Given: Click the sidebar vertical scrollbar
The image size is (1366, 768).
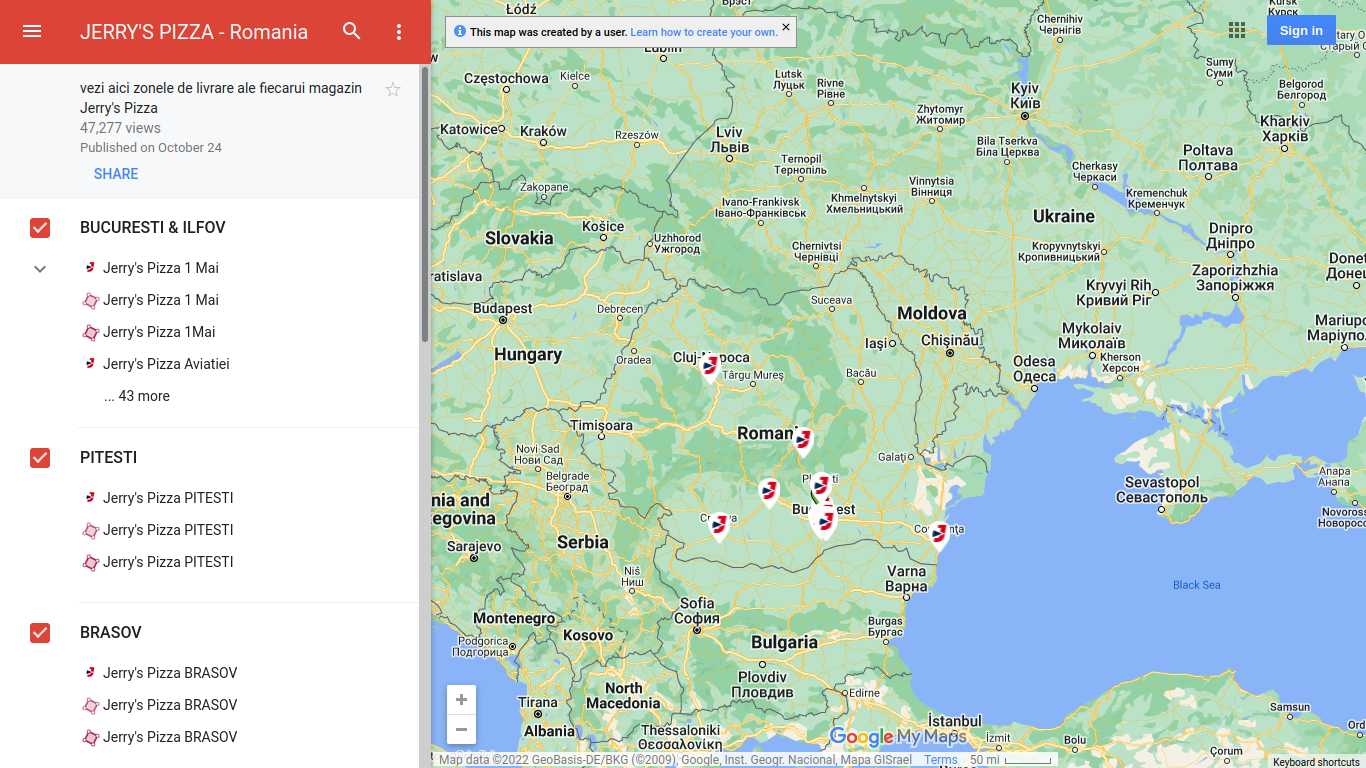Looking at the screenshot, I should 425,205.
